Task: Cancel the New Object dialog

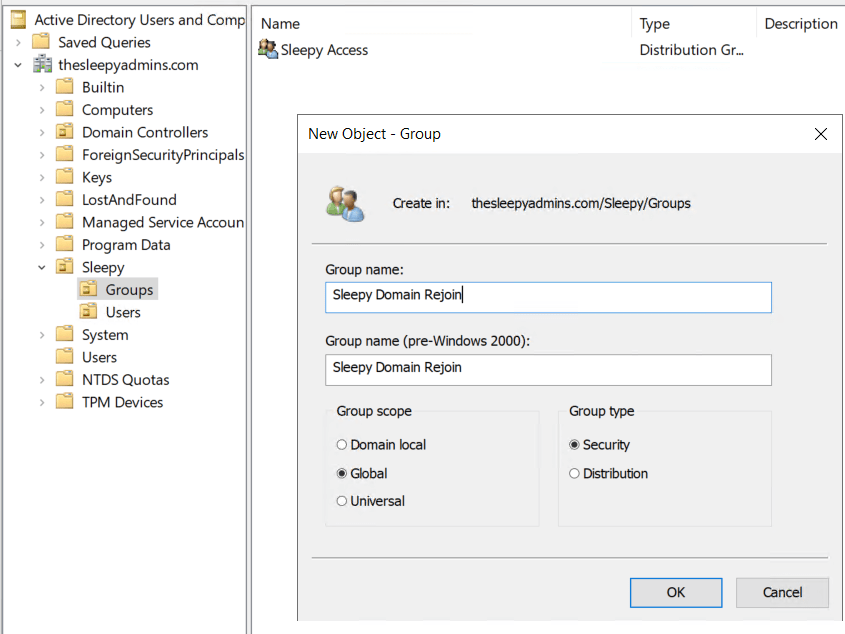Action: [782, 592]
